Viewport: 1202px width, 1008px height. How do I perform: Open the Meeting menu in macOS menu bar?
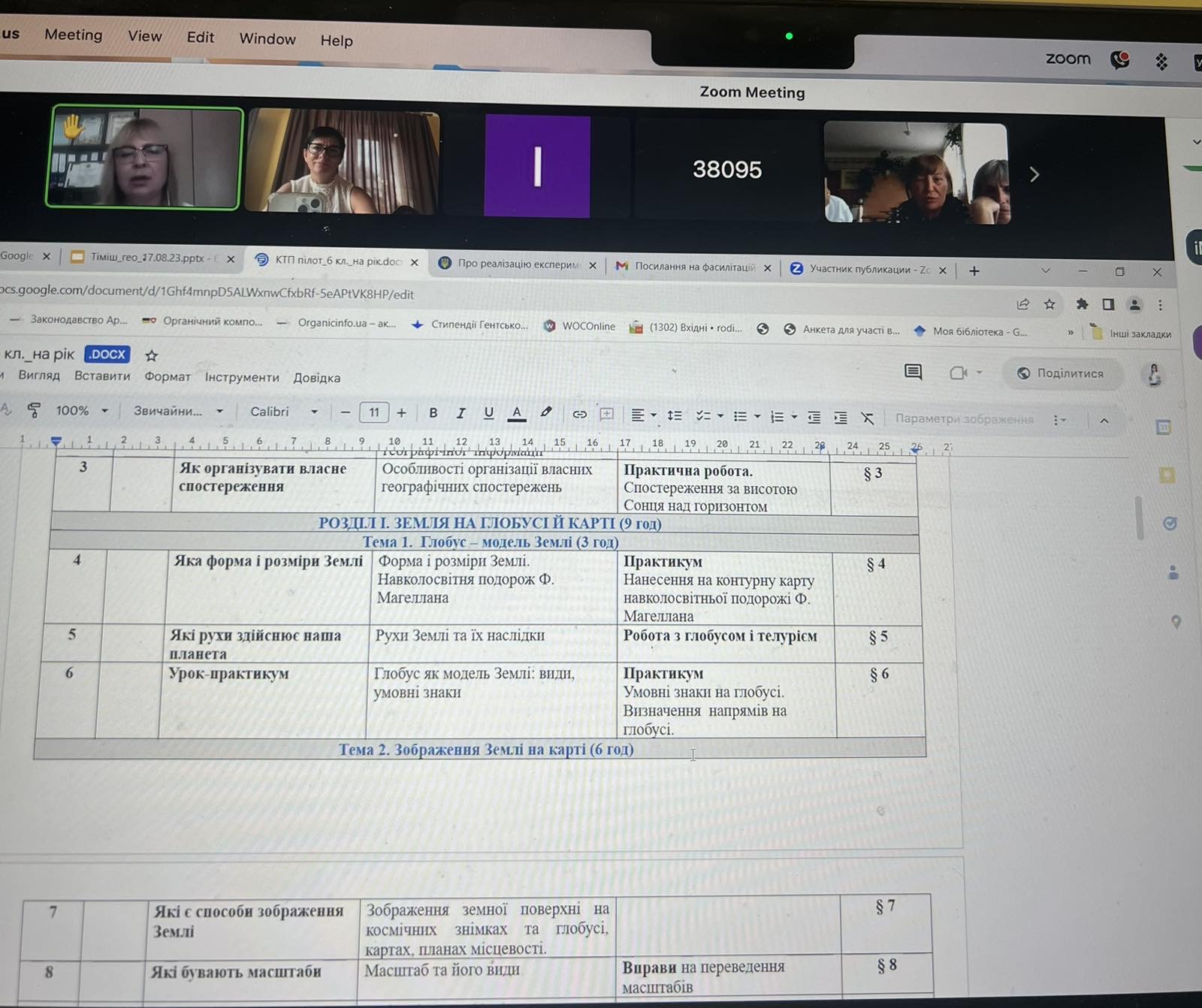(x=74, y=35)
